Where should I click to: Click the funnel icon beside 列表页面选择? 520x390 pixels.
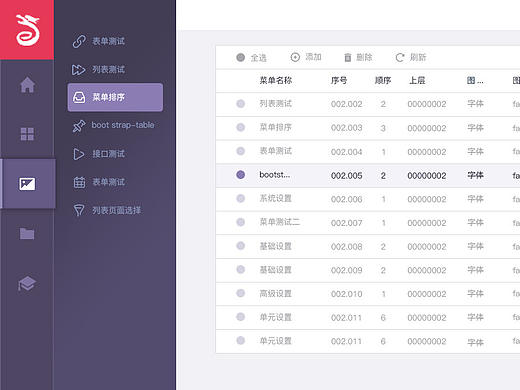click(x=79, y=210)
